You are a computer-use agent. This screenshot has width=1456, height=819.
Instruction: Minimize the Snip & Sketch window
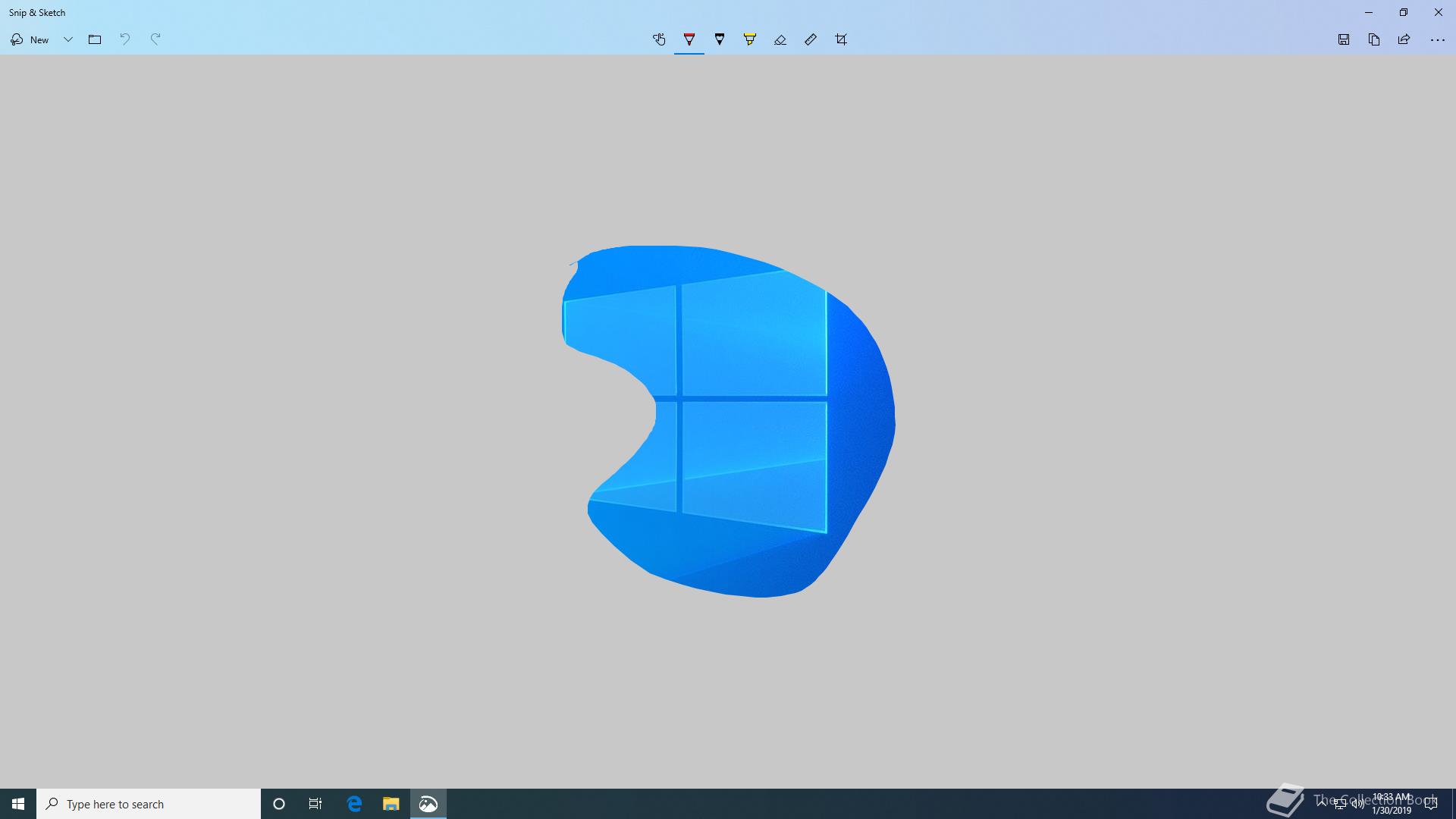coord(1369,12)
